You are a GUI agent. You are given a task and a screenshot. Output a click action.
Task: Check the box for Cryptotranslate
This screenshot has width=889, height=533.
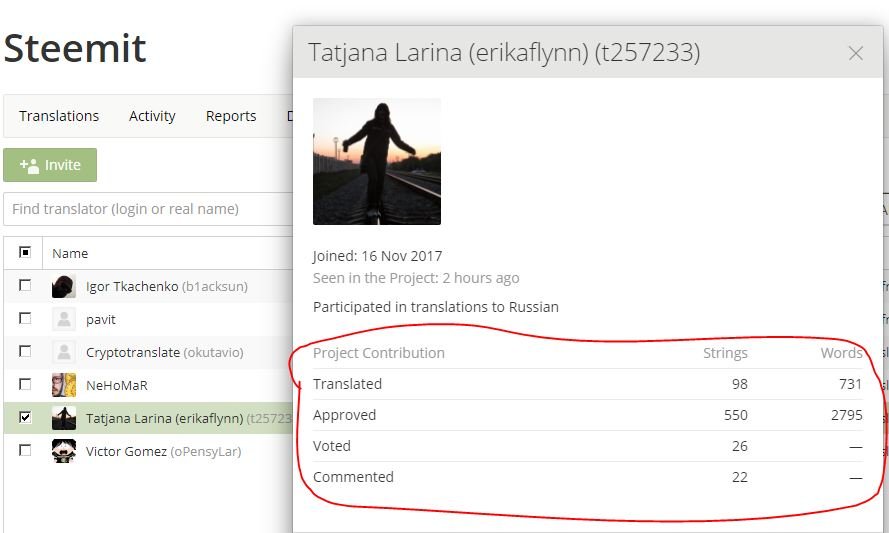coord(25,351)
